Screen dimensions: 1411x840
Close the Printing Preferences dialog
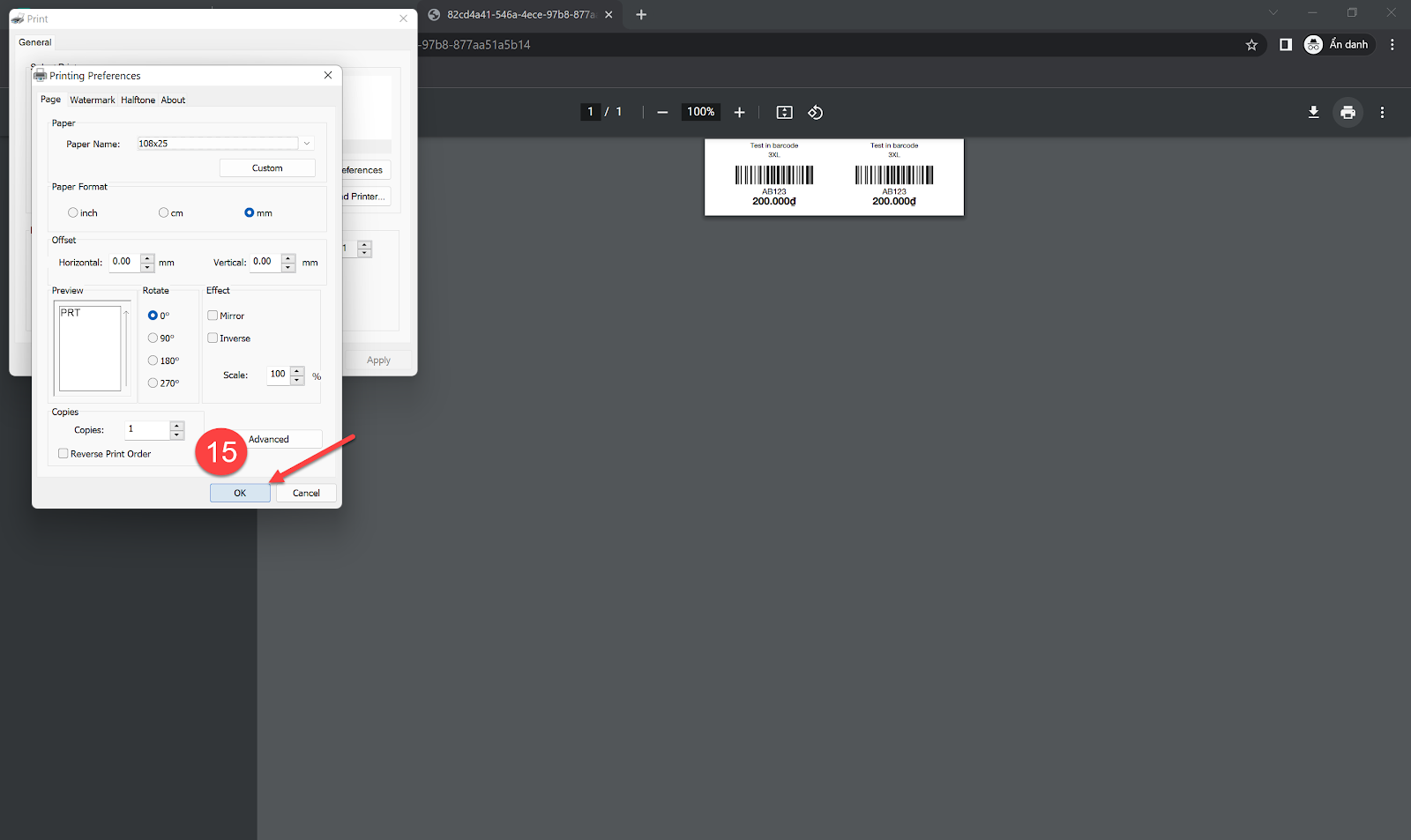[x=328, y=75]
